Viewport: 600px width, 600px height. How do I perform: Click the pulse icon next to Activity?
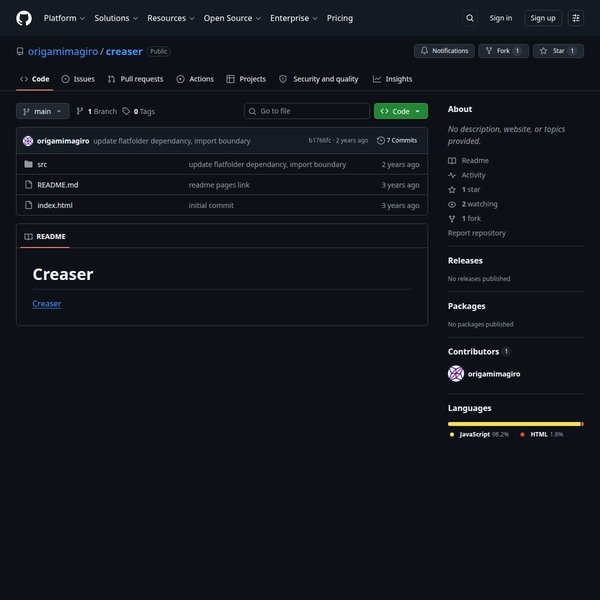[452, 175]
